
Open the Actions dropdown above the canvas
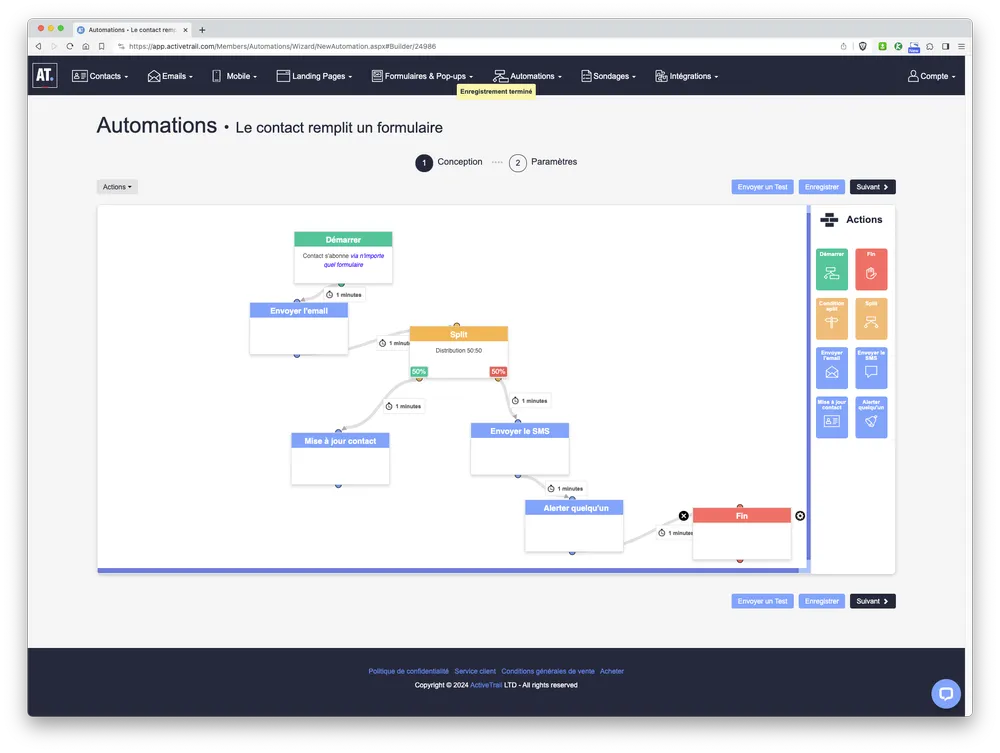tap(116, 186)
